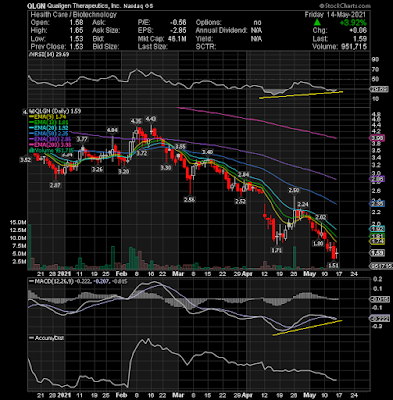The height and width of the screenshot is (400, 393).
Task: Click the 3.77 price label
Action: 82,139
